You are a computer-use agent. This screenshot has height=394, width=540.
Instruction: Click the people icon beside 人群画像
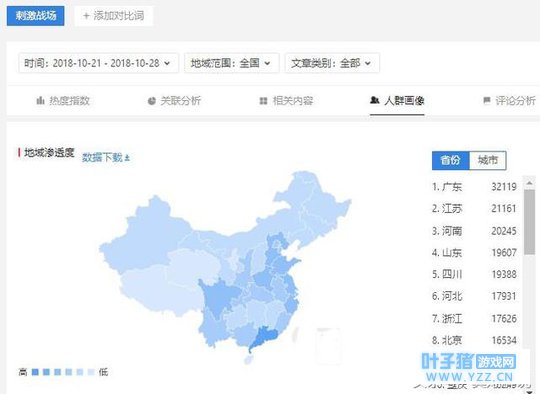click(374, 100)
